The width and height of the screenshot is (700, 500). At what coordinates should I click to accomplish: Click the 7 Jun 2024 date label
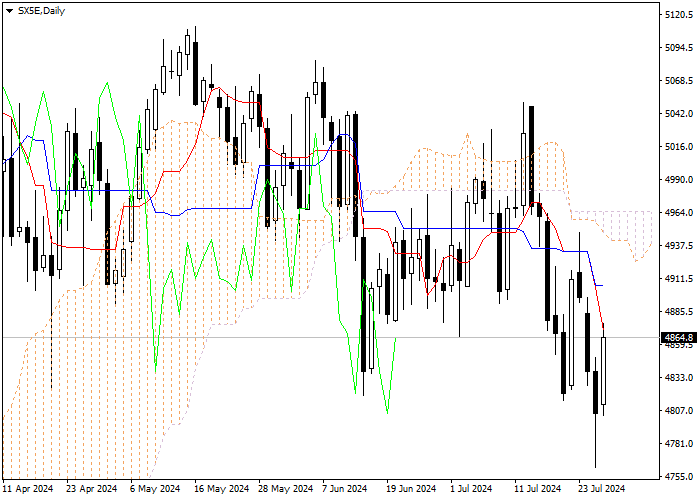pos(345,489)
